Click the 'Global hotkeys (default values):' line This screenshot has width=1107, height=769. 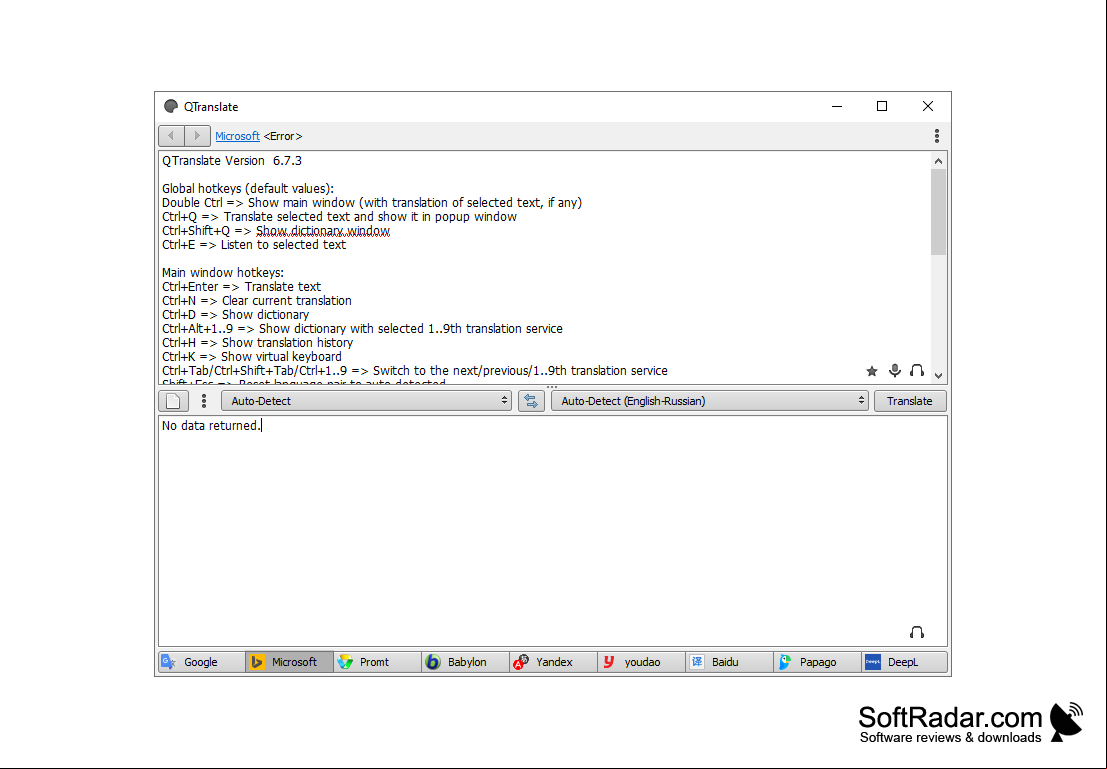[x=248, y=189]
